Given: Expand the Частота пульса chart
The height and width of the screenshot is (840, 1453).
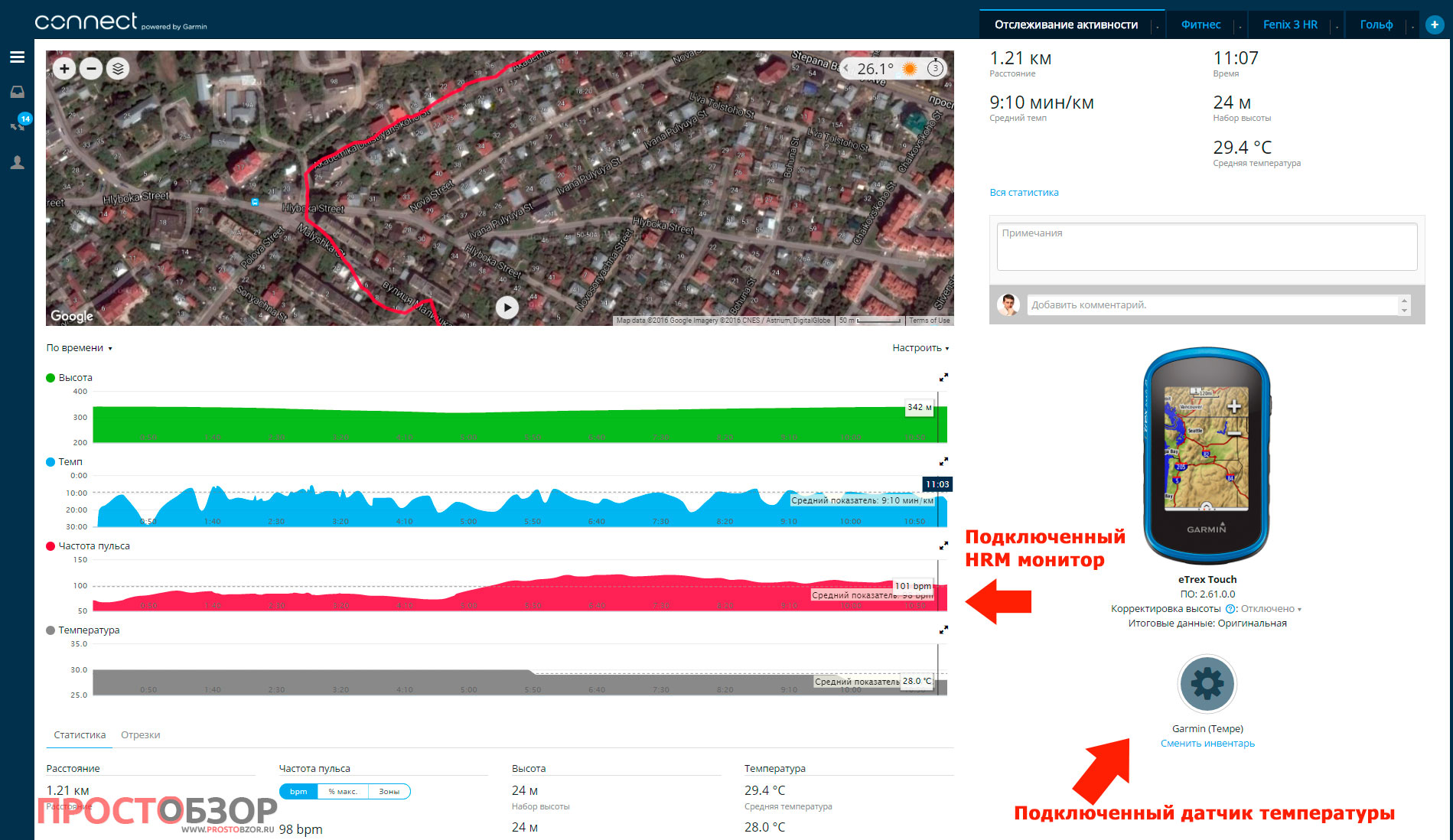Looking at the screenshot, I should point(943,545).
